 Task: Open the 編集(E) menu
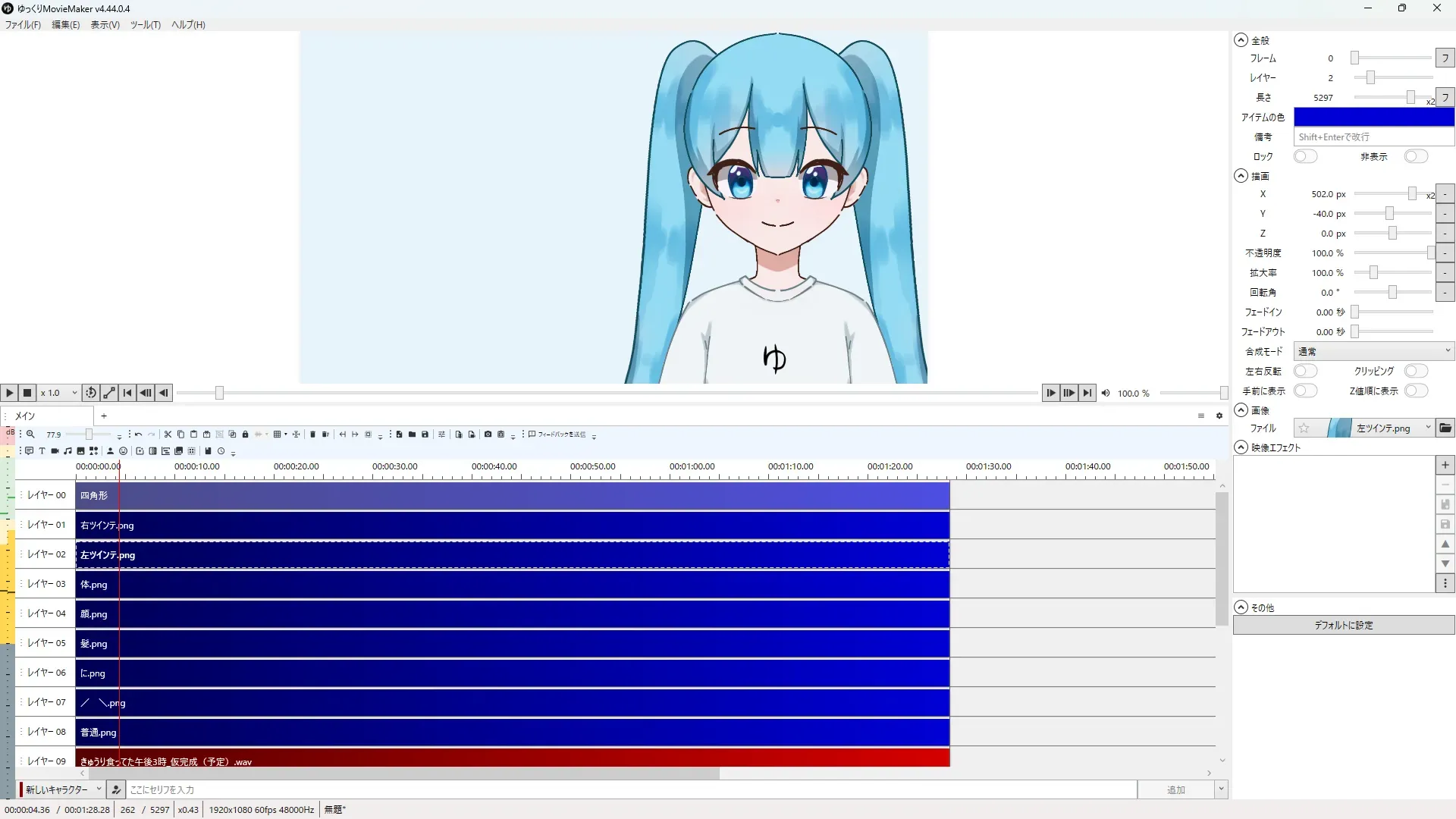pyautogui.click(x=65, y=25)
